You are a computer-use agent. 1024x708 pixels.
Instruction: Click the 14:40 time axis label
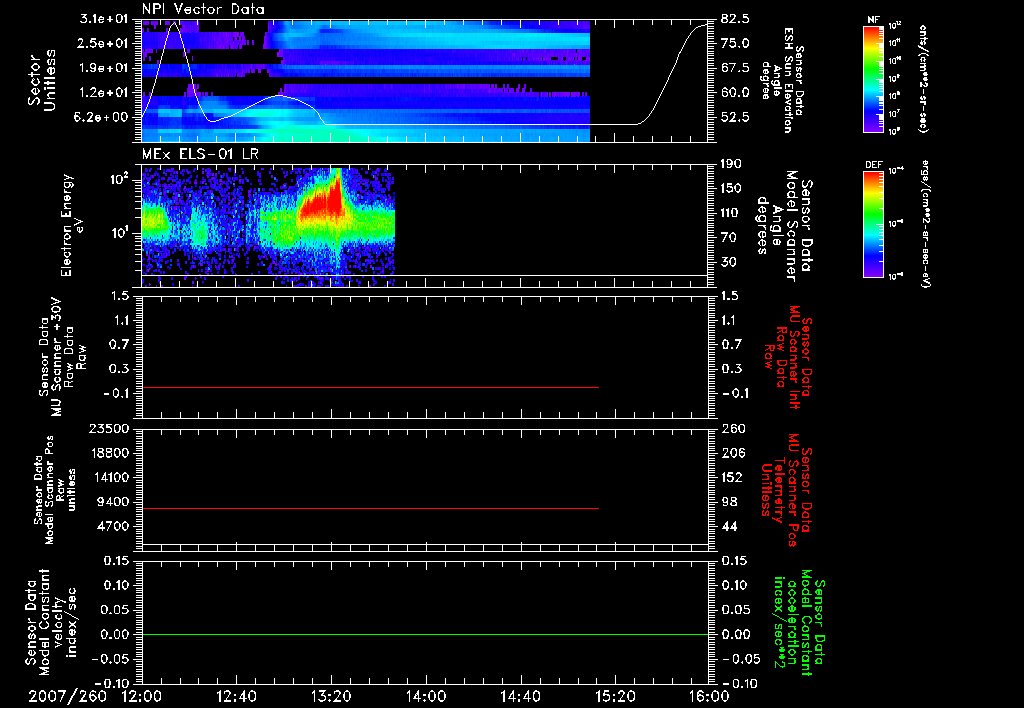pos(520,696)
